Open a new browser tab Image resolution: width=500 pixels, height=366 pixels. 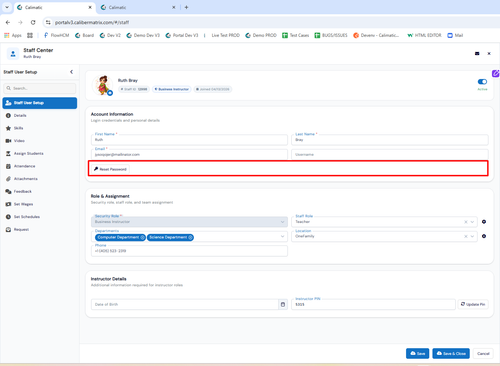pyautogui.click(x=186, y=7)
